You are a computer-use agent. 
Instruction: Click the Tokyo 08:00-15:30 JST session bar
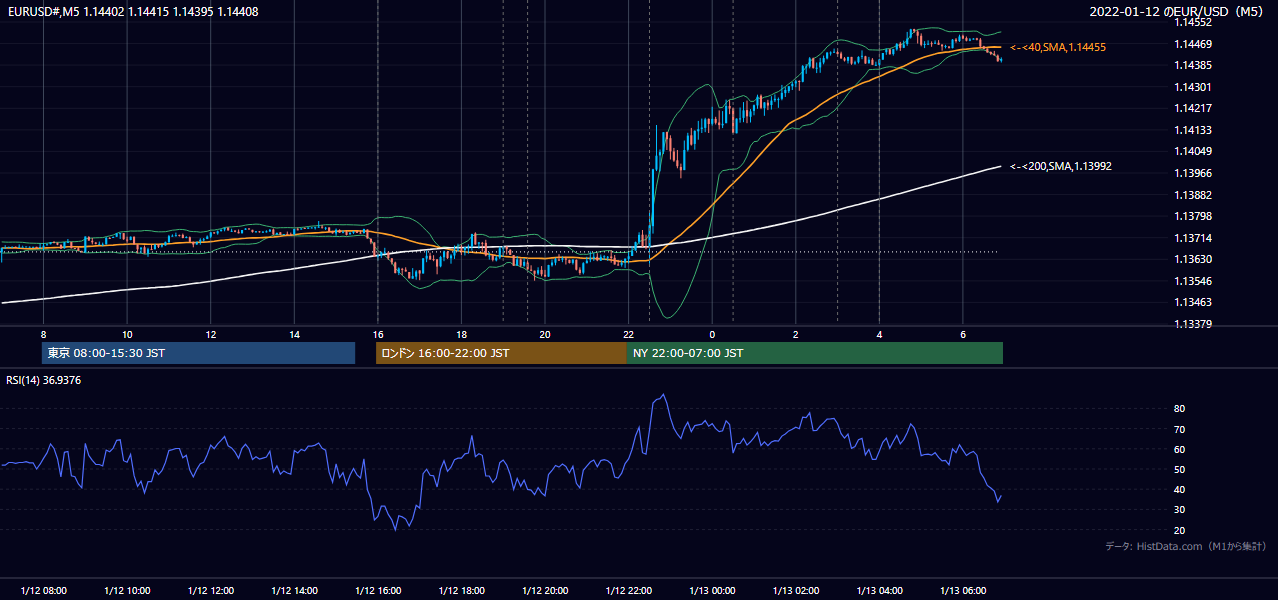[198, 353]
